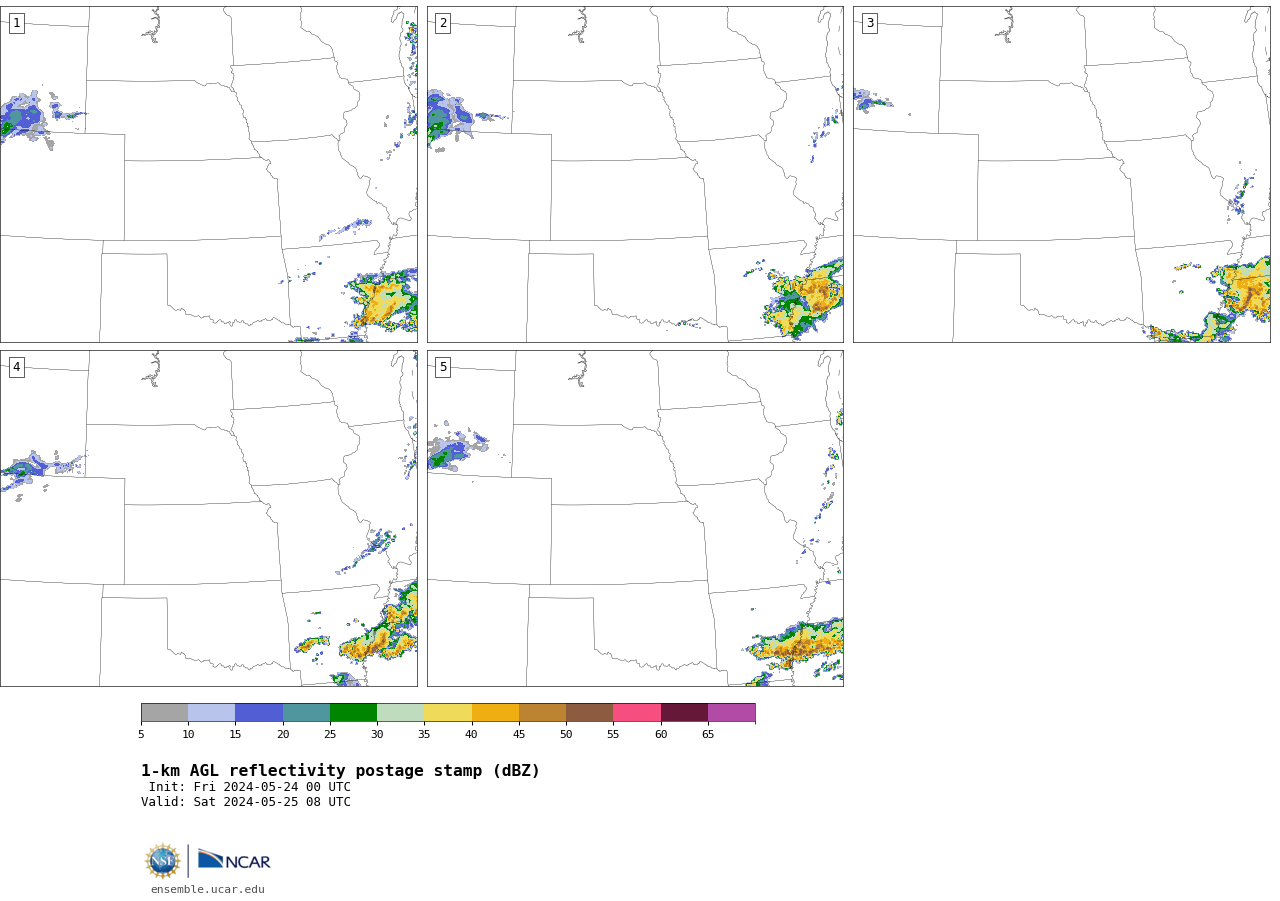Click the 'Valid: Sat 2024-05-25 08 UTC' text
1280x901 pixels.
[246, 802]
